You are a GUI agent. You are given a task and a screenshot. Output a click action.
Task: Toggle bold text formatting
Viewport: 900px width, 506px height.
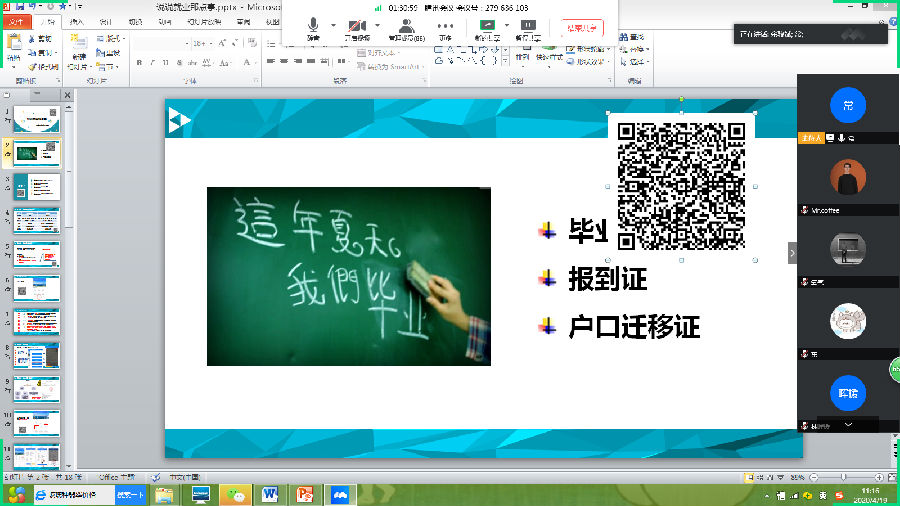coord(138,62)
